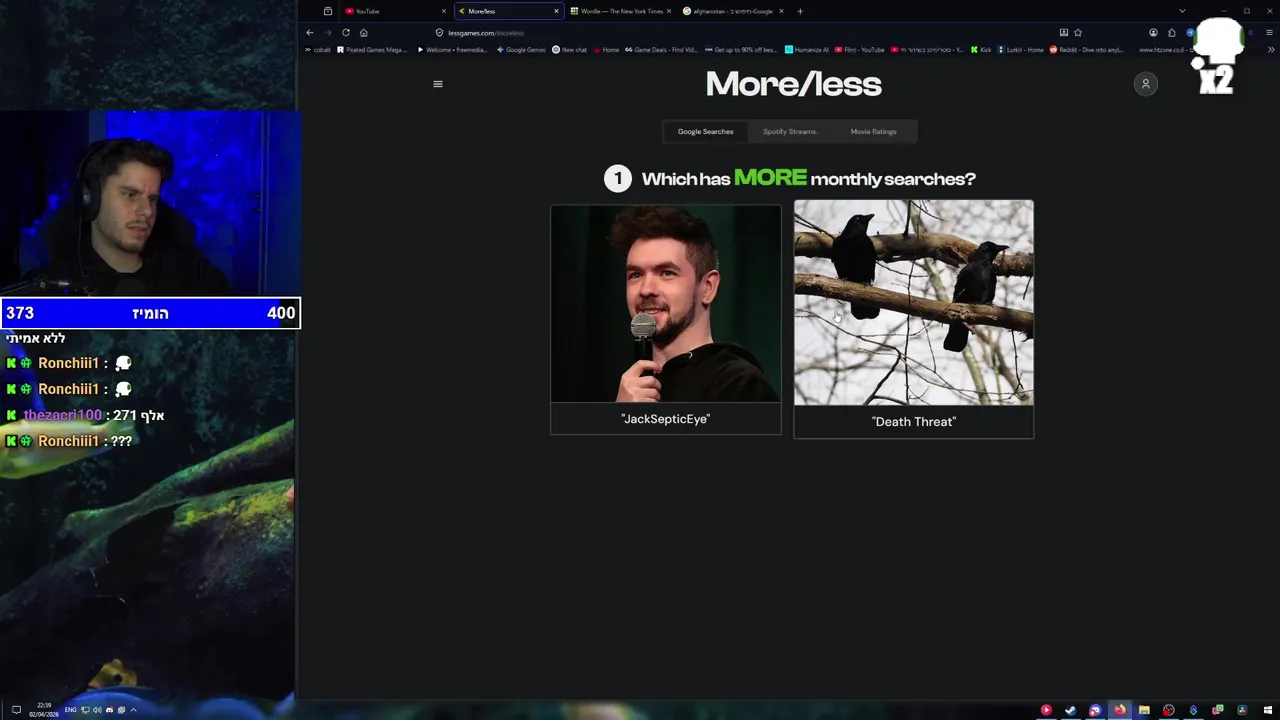Image resolution: width=1280 pixels, height=720 pixels.
Task: Click the ENG language indicator
Action: 71,710
